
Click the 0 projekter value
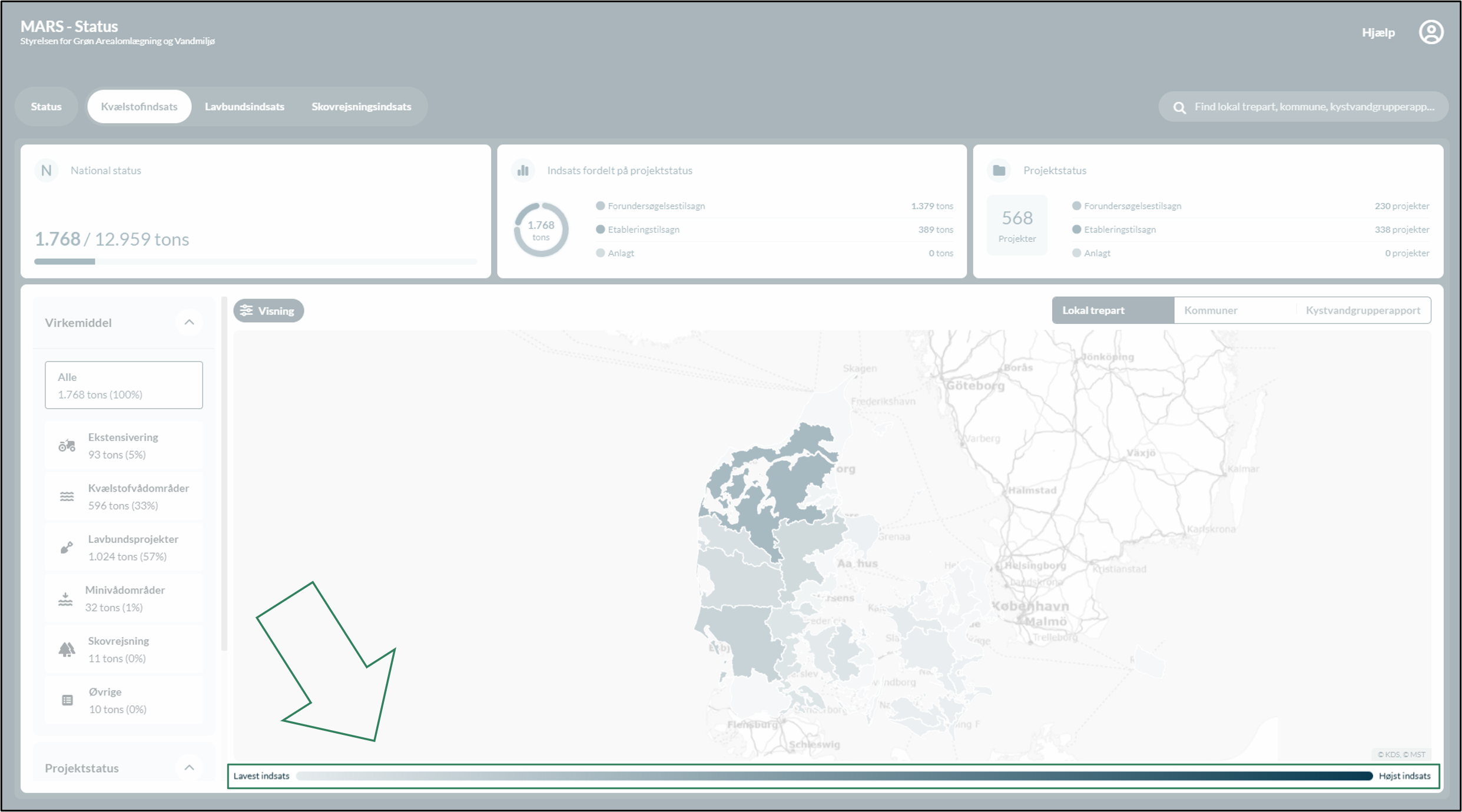[1407, 253]
